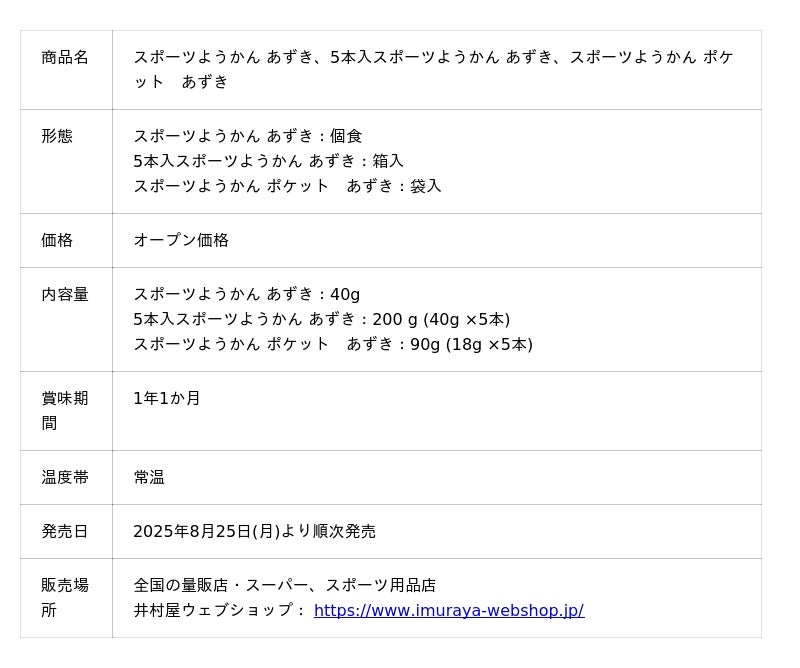Click the 形態 row header
The image size is (800, 668).
coord(57,136)
